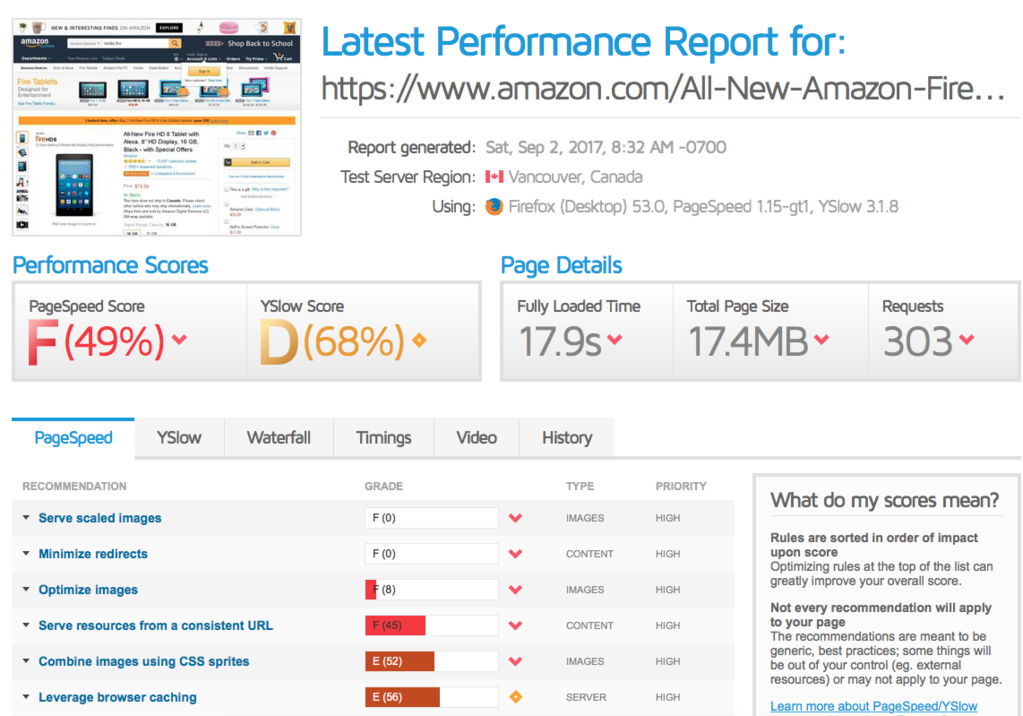Click red arrow next to Total Page Size

pos(822,339)
